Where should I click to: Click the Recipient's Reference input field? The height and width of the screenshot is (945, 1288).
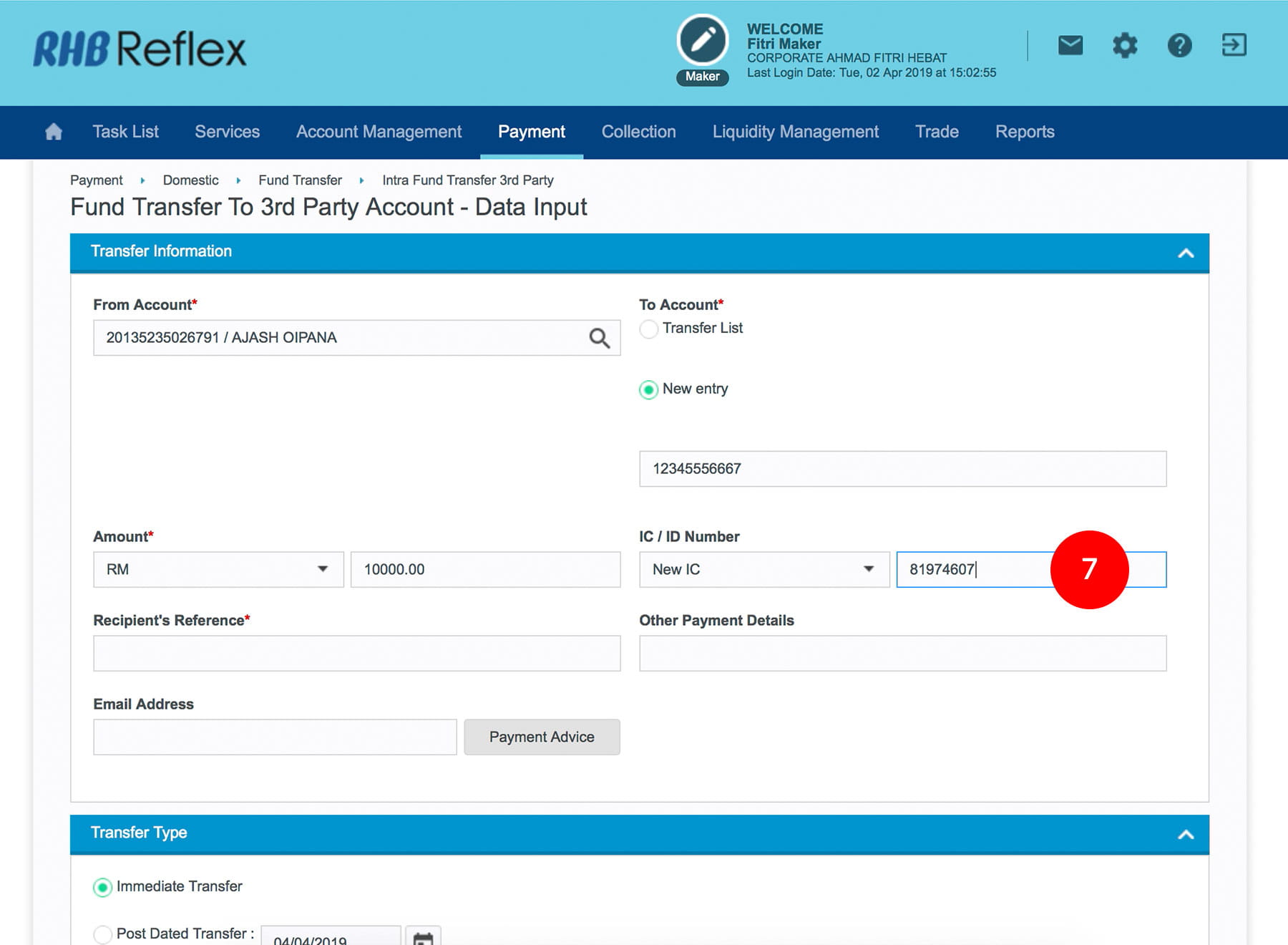[356, 653]
